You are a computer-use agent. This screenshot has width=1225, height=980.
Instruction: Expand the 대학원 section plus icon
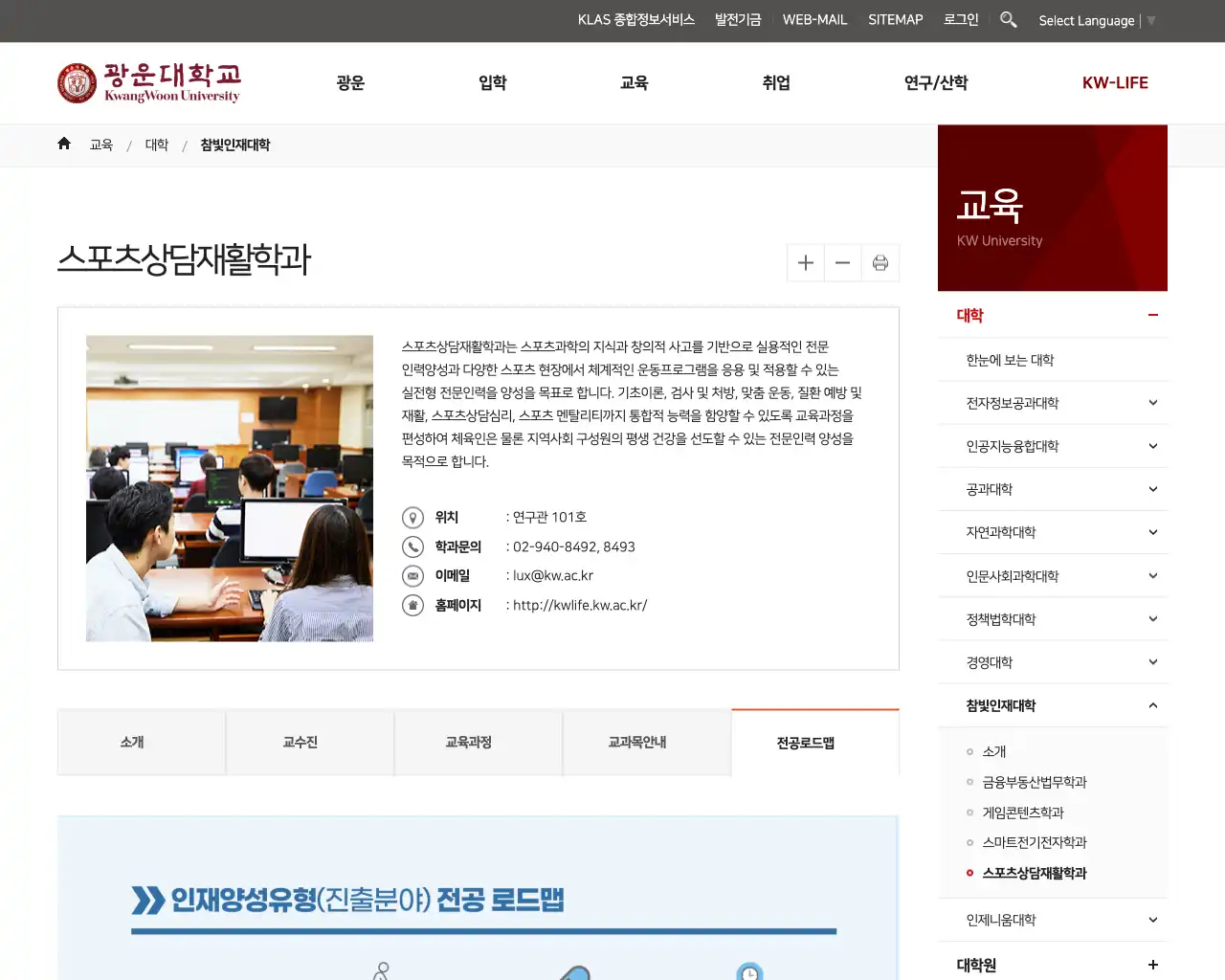pyautogui.click(x=1152, y=965)
